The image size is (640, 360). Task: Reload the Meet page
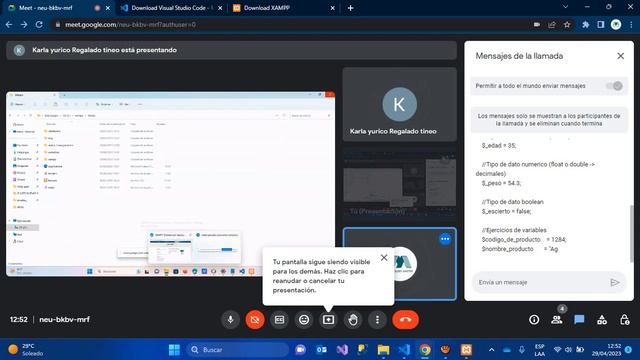(39, 24)
